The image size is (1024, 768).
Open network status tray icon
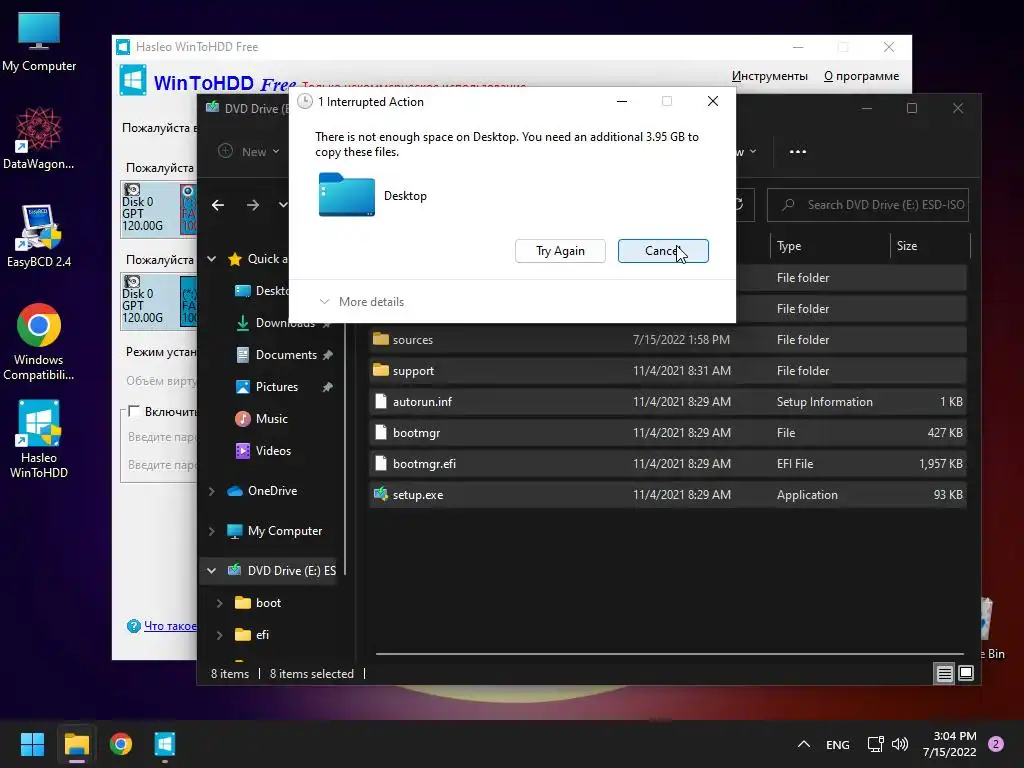[x=875, y=744]
